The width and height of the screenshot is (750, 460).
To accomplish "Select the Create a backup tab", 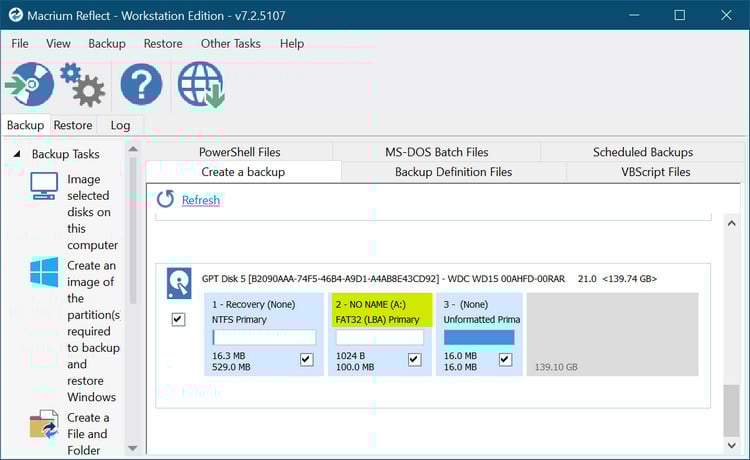I will point(243,172).
